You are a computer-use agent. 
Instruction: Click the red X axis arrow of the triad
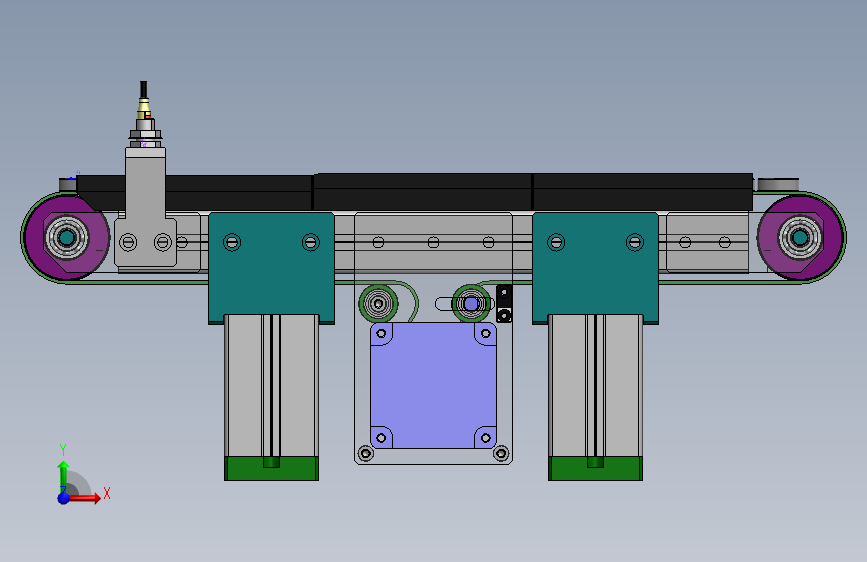84,498
